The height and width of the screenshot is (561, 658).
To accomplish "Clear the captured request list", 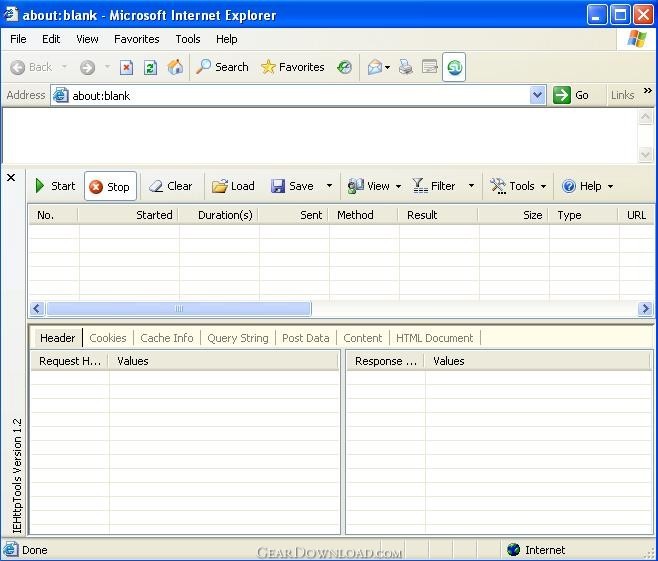I will [170, 186].
